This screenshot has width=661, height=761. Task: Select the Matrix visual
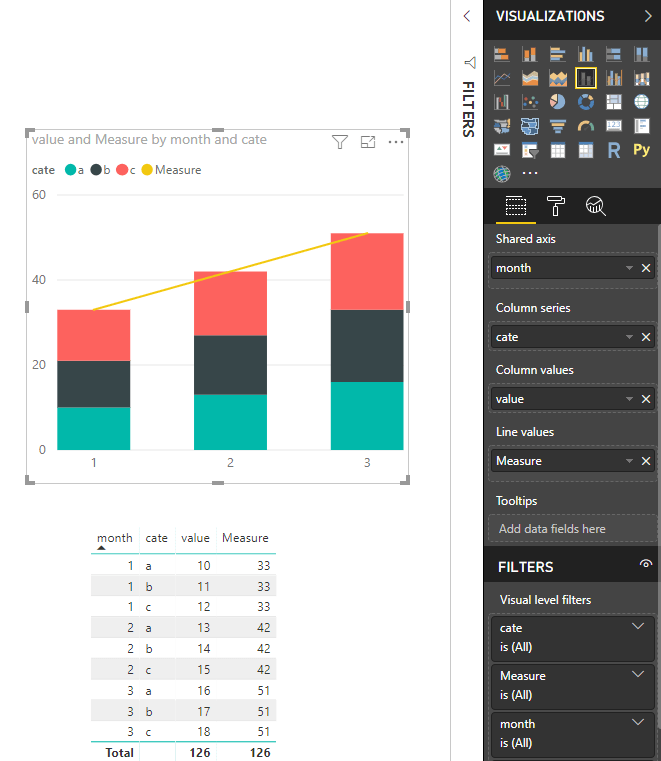point(585,150)
